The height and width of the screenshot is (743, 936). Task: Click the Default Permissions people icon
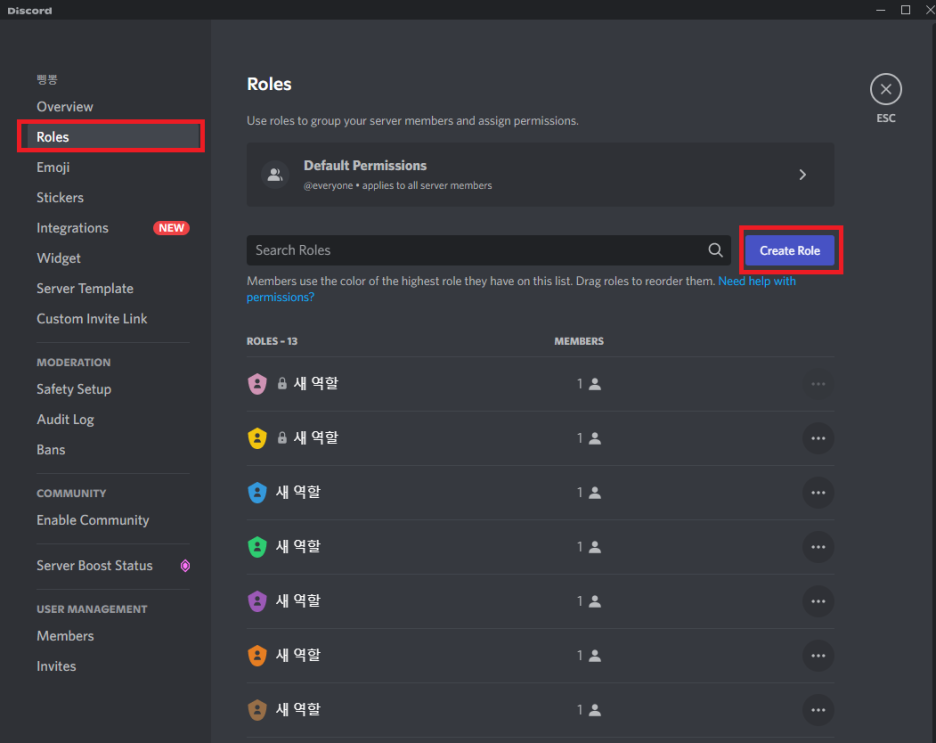(x=275, y=175)
